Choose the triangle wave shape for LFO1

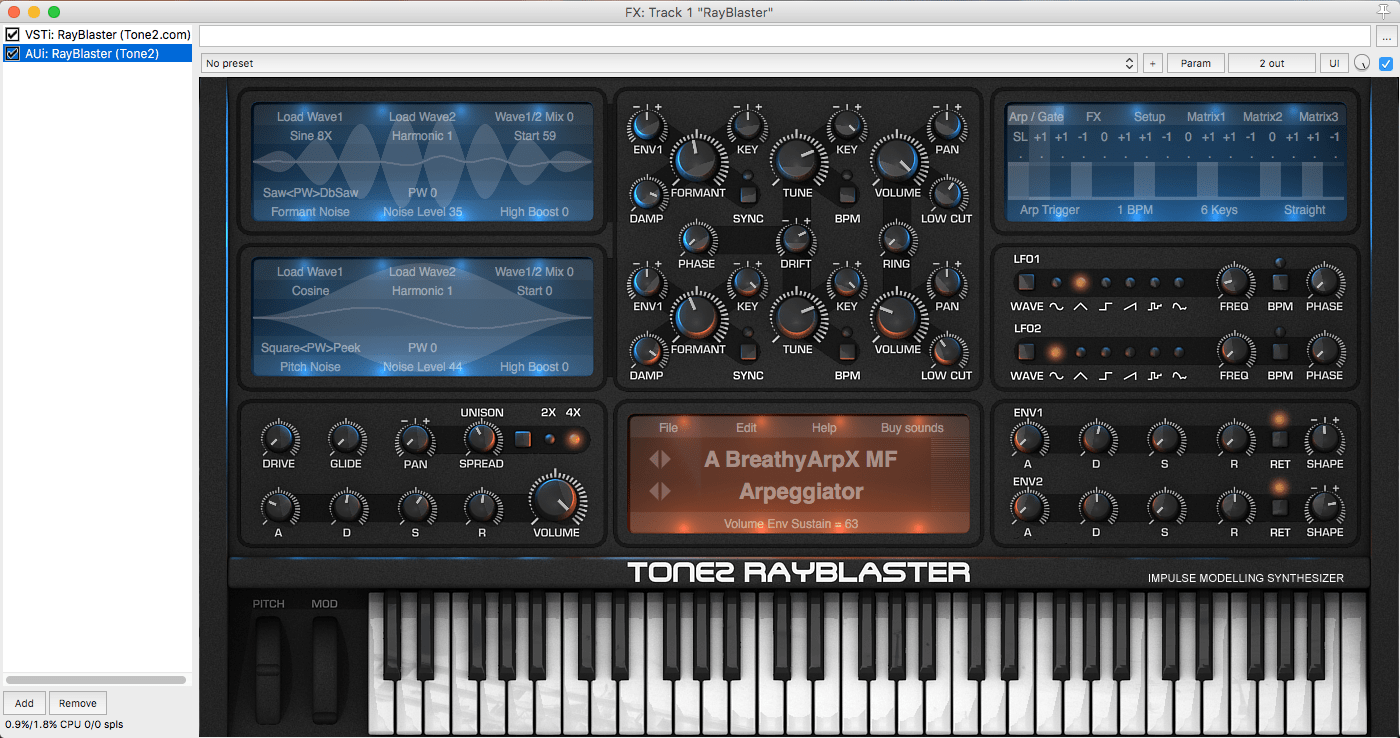point(1081,283)
